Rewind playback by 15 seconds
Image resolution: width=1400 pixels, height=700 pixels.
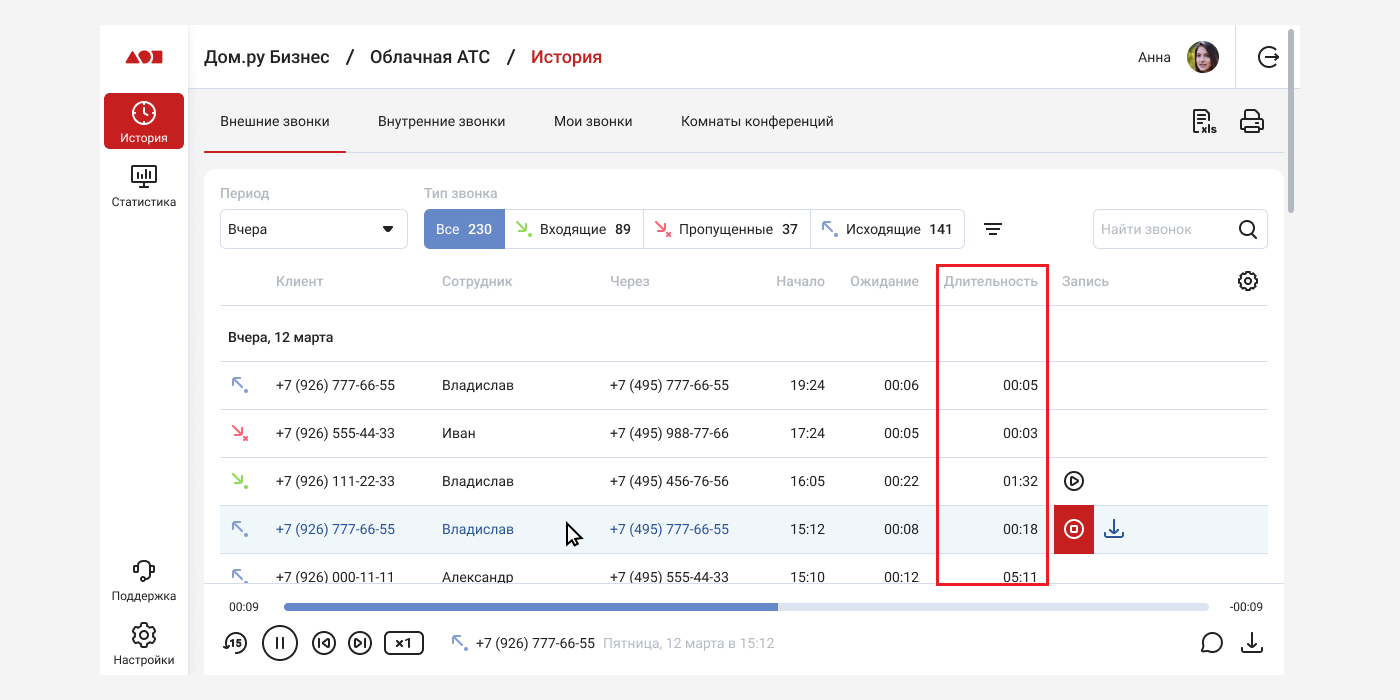pyautogui.click(x=234, y=643)
